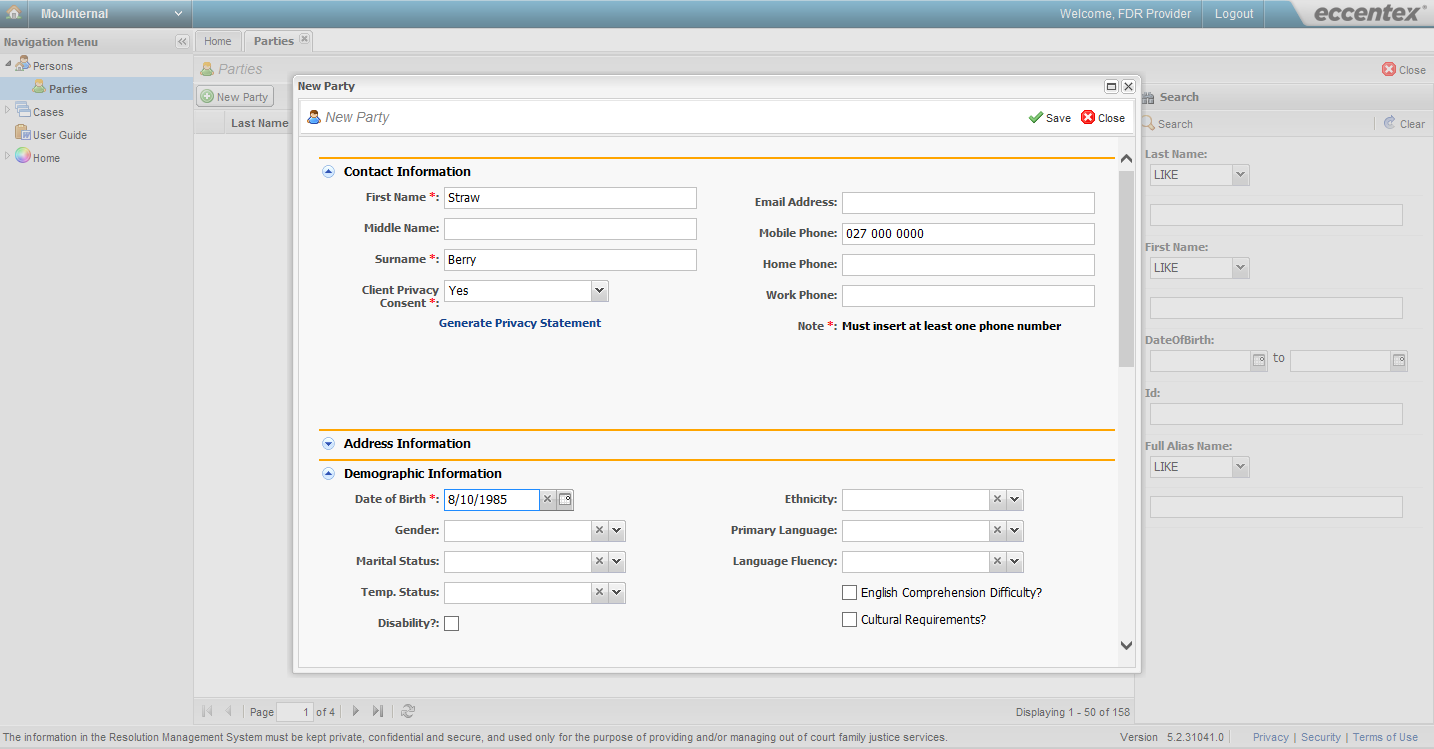Click the calendar icon for Date of Birth
This screenshot has height=749, width=1434.
click(565, 499)
